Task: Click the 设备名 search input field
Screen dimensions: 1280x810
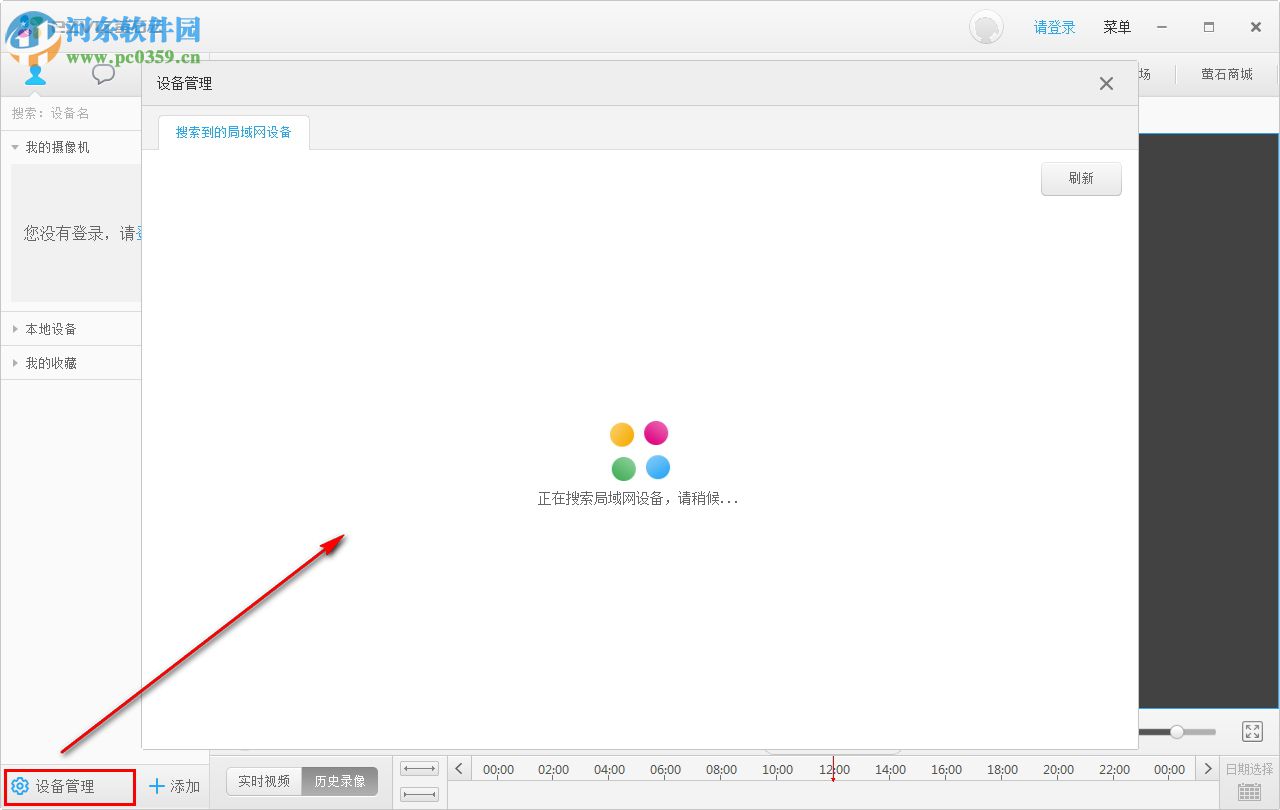Action: (x=70, y=113)
